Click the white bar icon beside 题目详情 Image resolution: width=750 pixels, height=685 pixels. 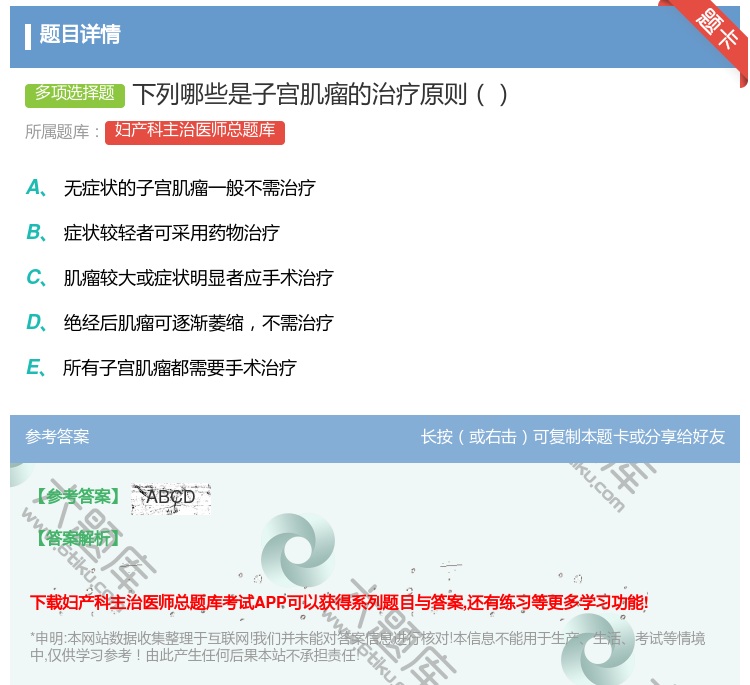click(x=28, y=36)
